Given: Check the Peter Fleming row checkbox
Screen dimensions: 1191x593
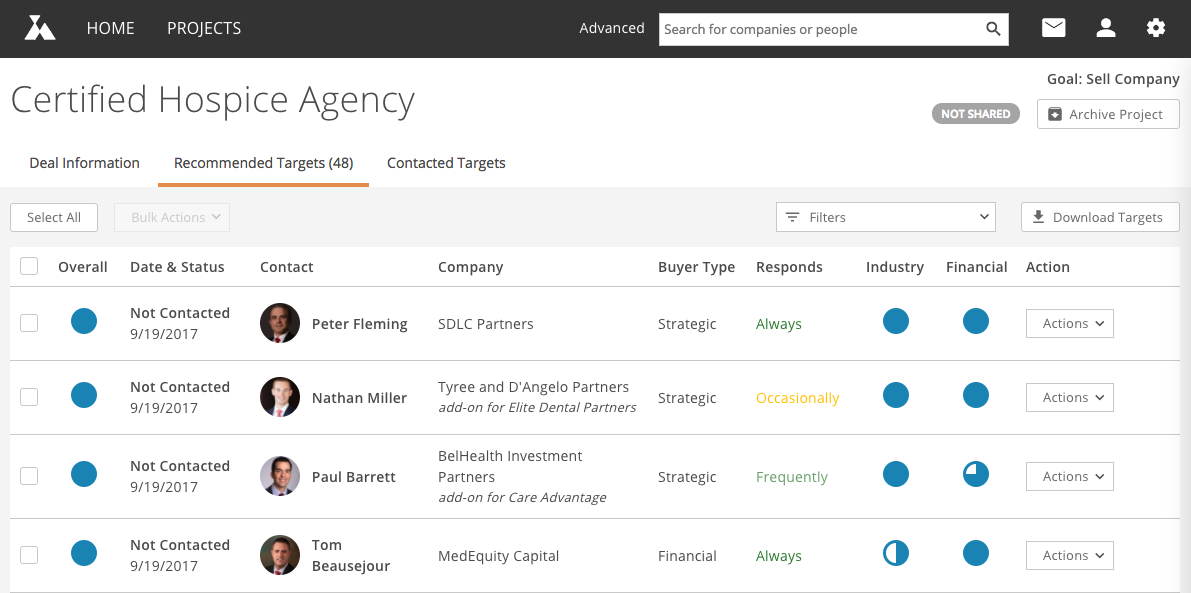Looking at the screenshot, I should [x=29, y=323].
